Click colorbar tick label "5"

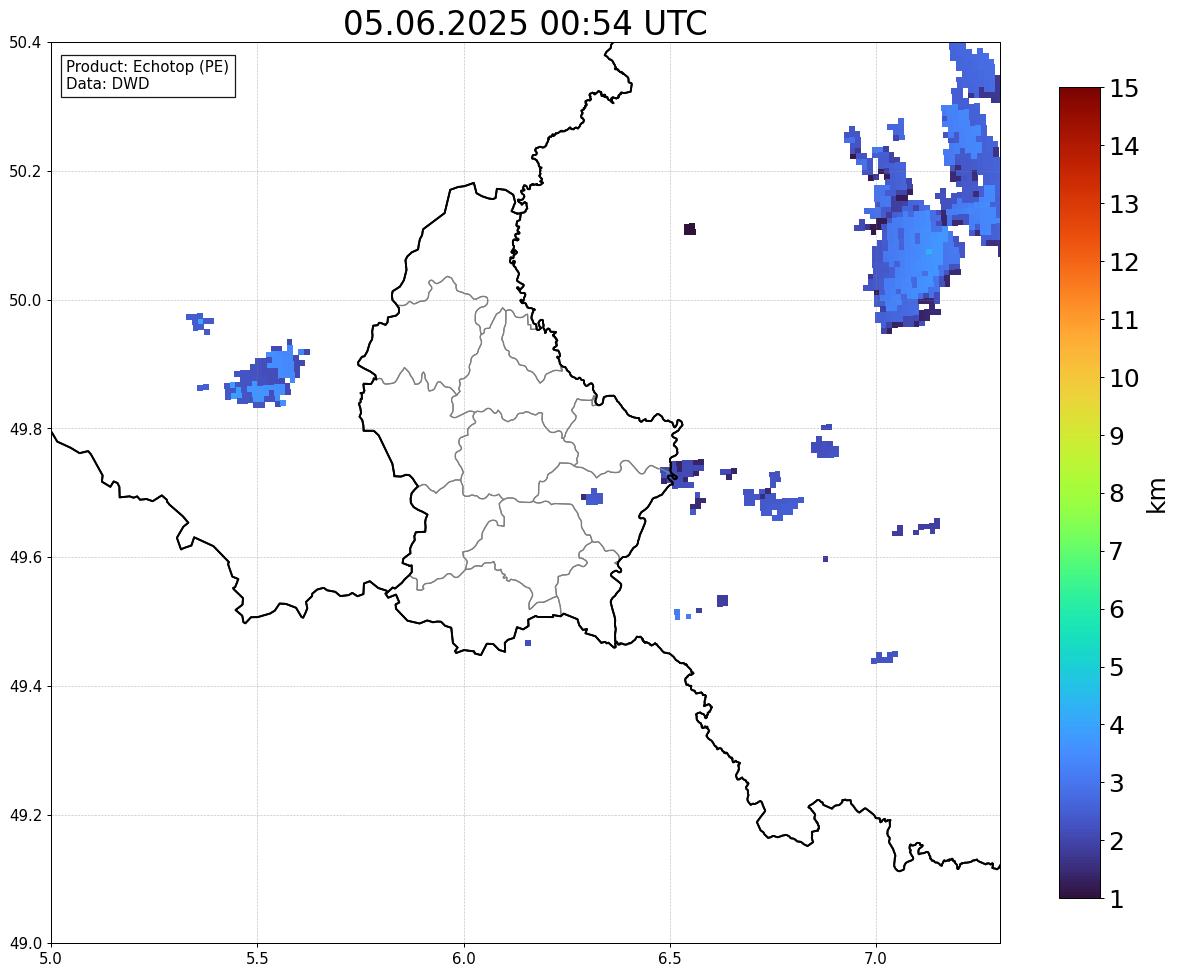pos(1116,667)
